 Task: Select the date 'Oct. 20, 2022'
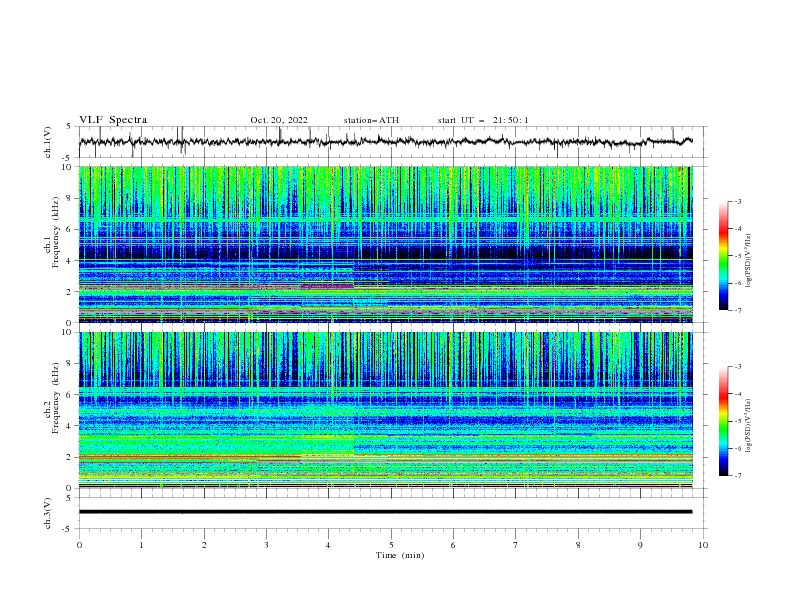(x=279, y=120)
